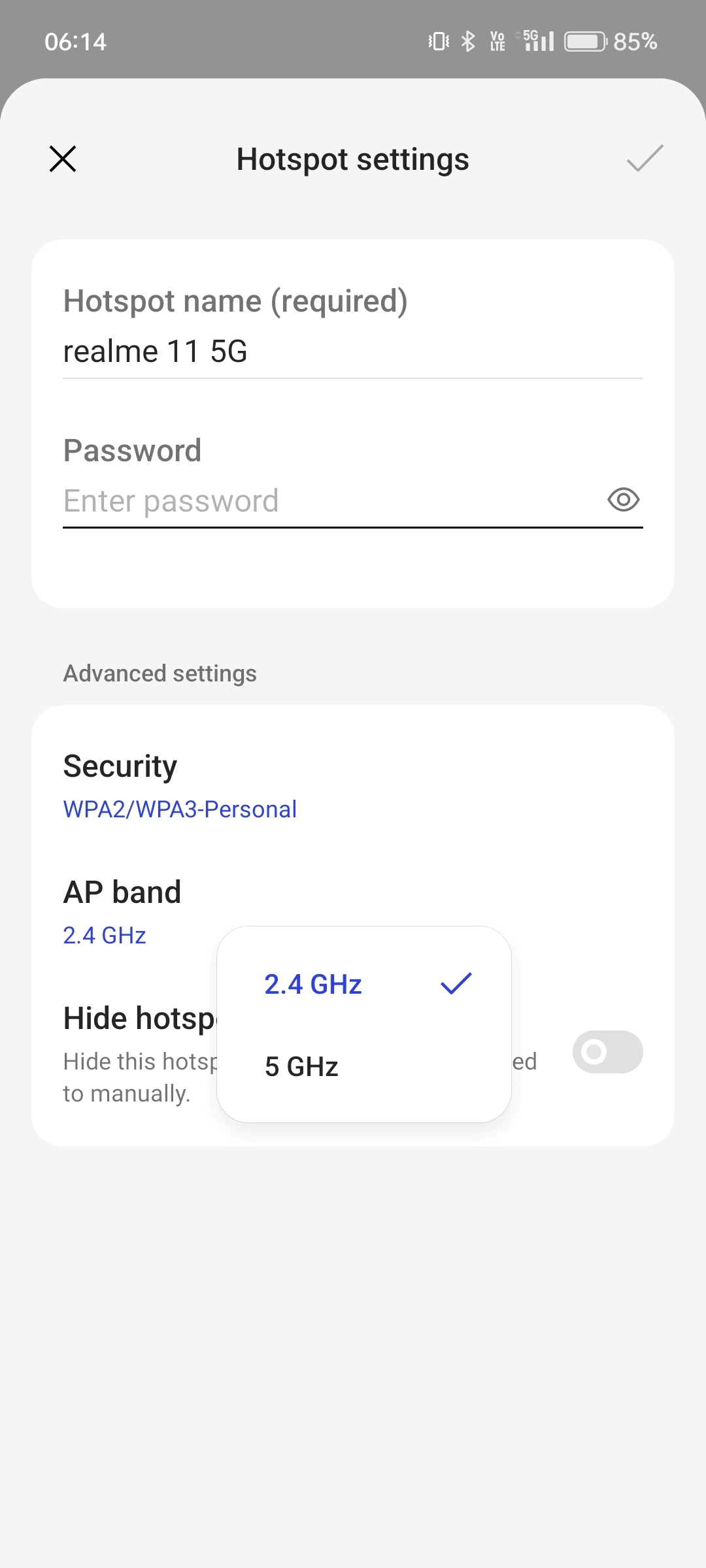The width and height of the screenshot is (706, 1568).
Task: Select the 2.4 GHz band option
Action: 313,985
